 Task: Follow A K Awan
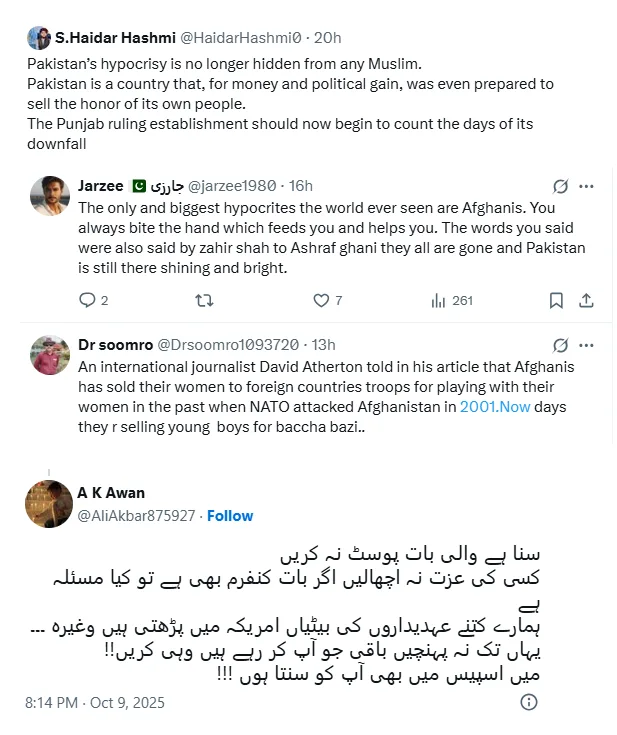230,516
